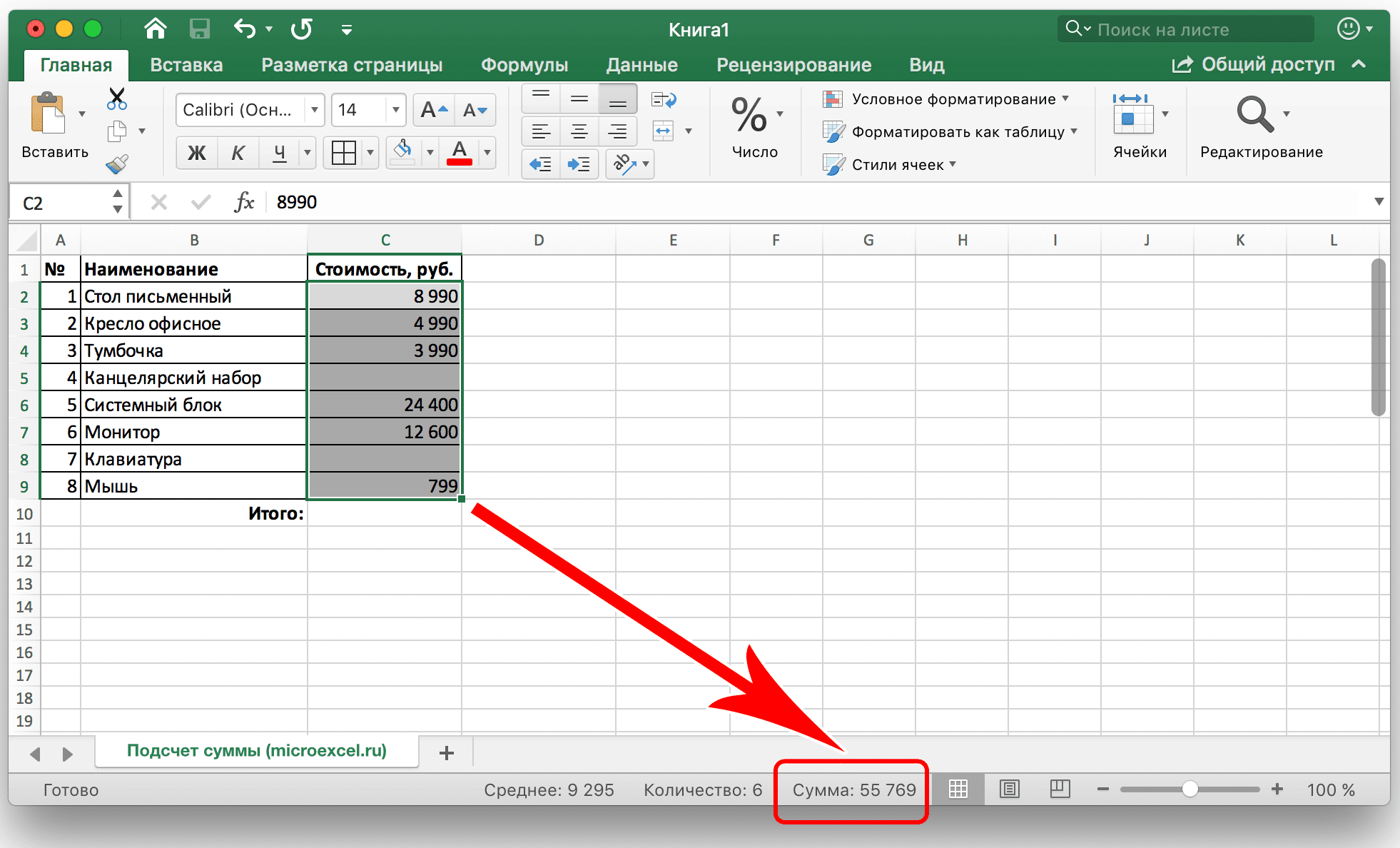Click the zoom slider in status bar
Viewport: 1400px width, 848px height.
tap(1185, 788)
